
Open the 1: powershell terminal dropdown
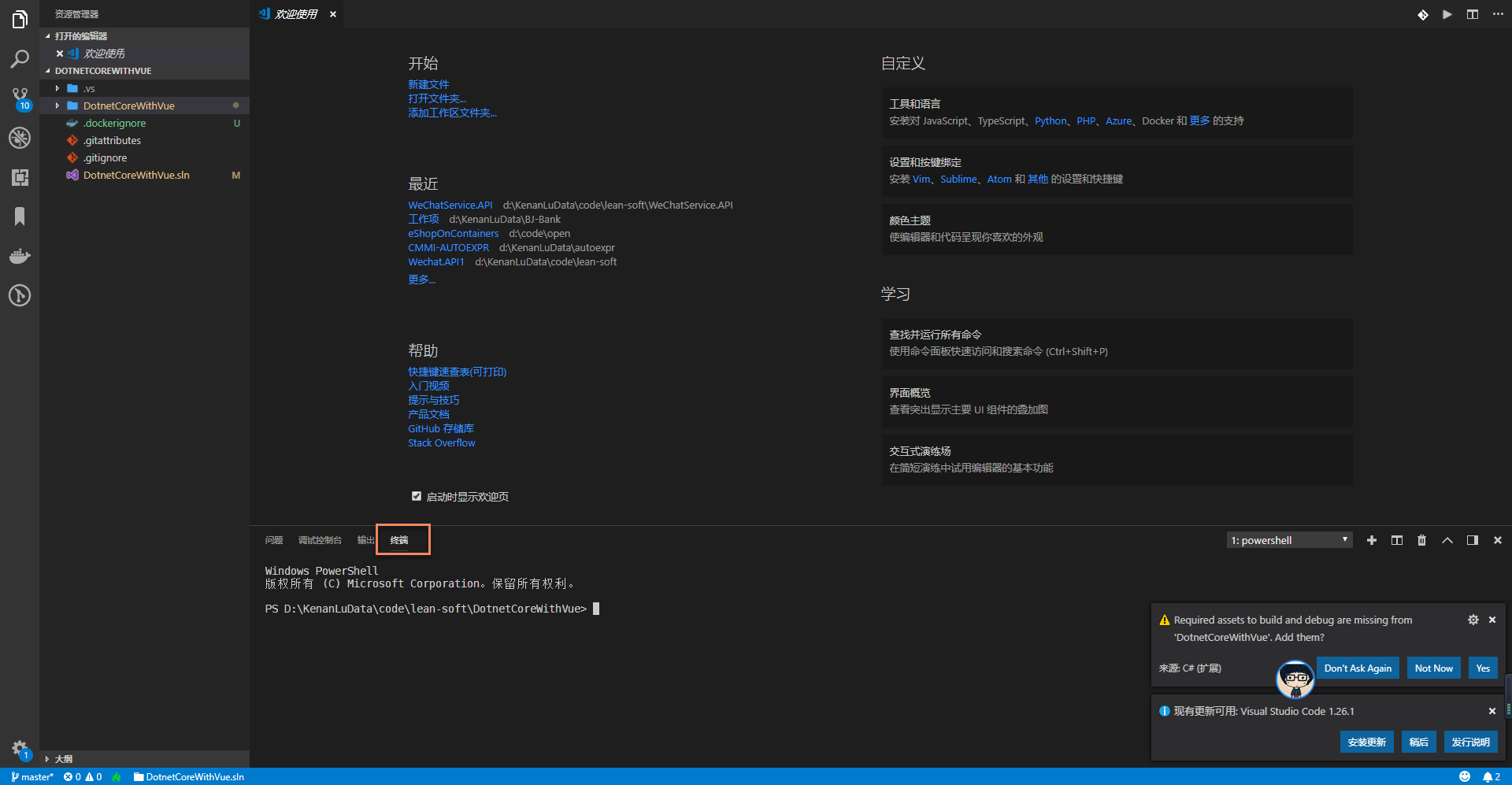[1290, 540]
